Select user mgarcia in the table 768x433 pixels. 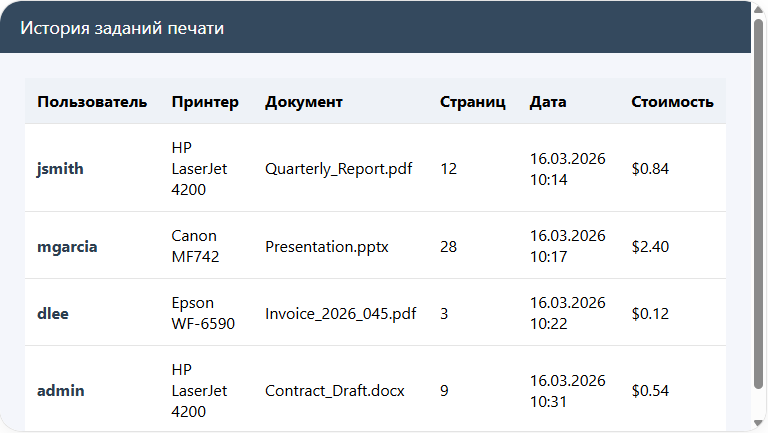(67, 246)
